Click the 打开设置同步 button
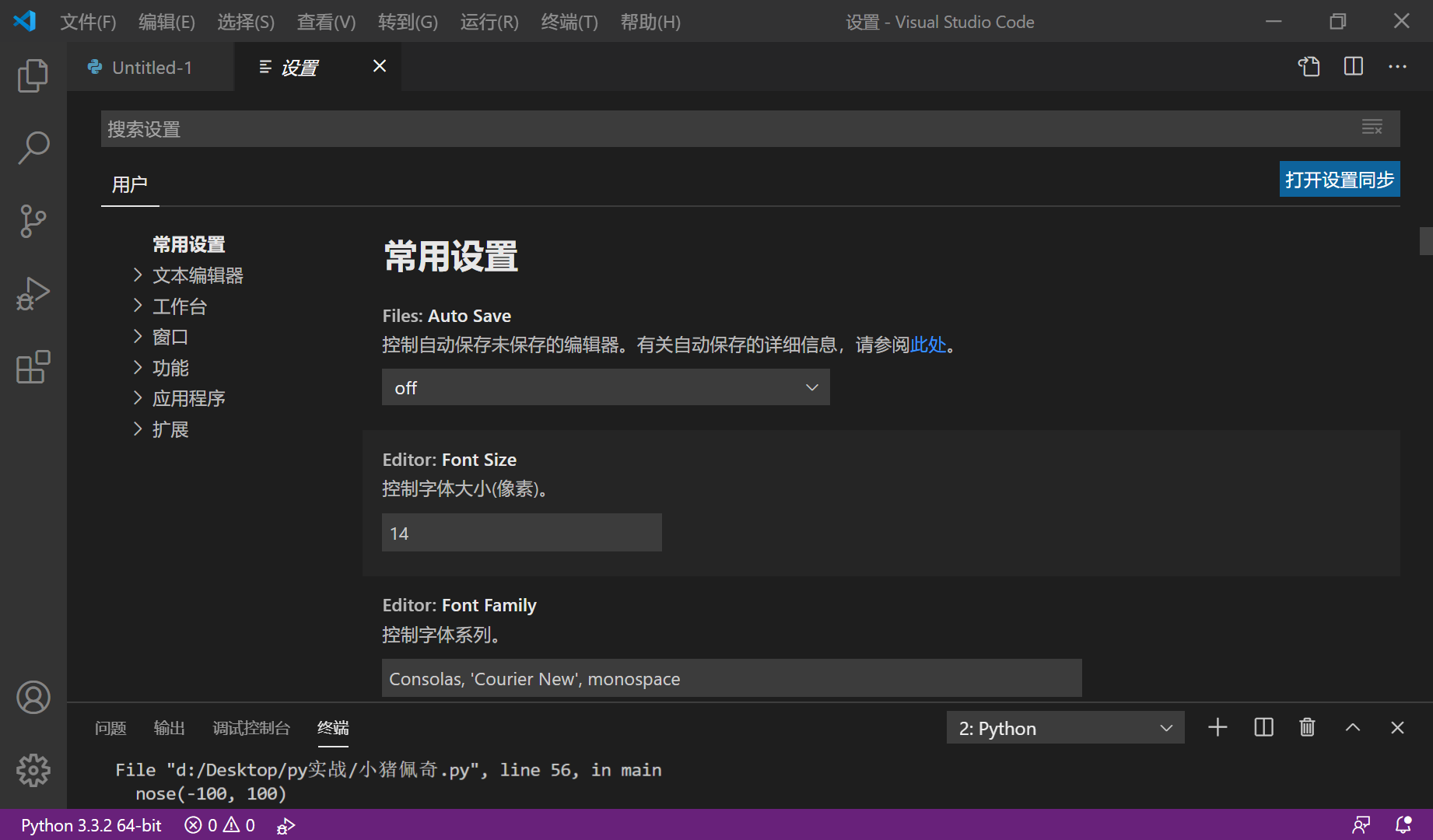Viewport: 1433px width, 840px height. (1339, 179)
